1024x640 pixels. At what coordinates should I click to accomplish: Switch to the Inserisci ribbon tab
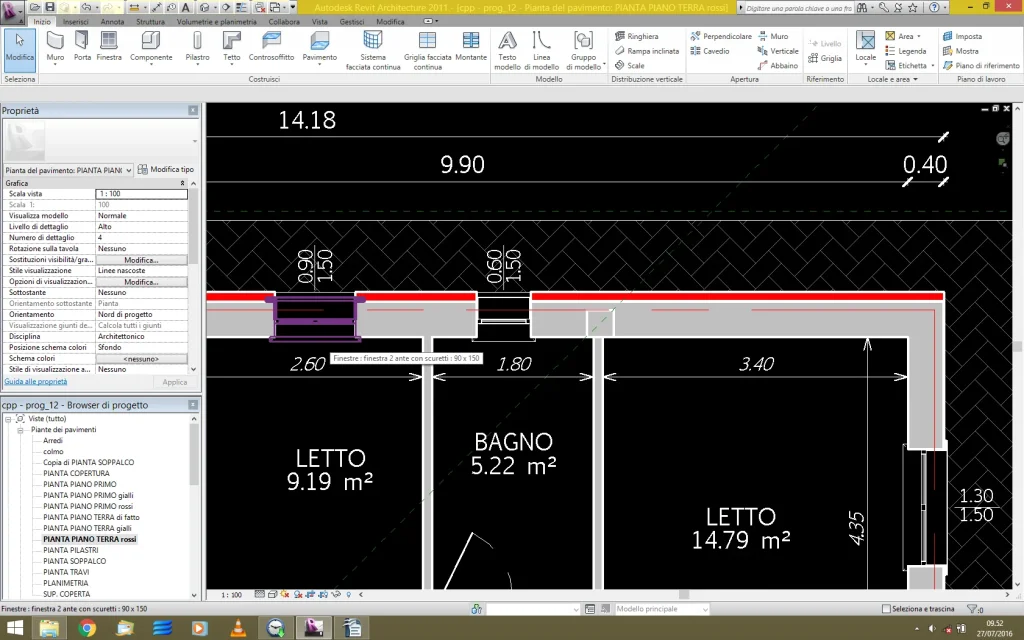click(x=76, y=22)
